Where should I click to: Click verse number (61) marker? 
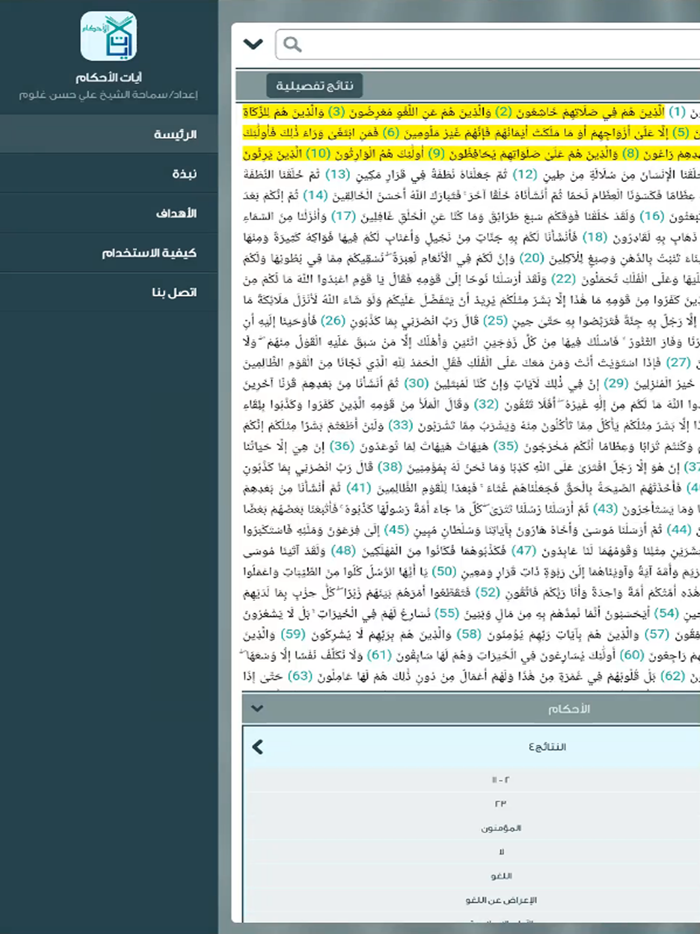[x=378, y=654]
